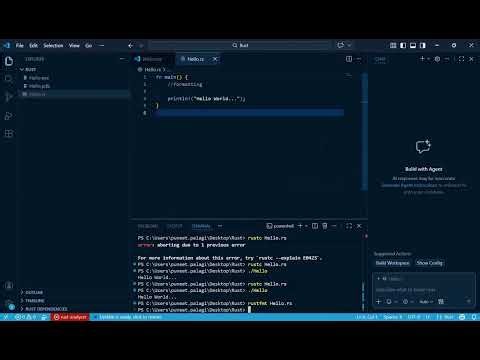Open Copilot chat icon in title bar
Image resolution: width=480 pixels, height=360 pixels.
(x=340, y=45)
